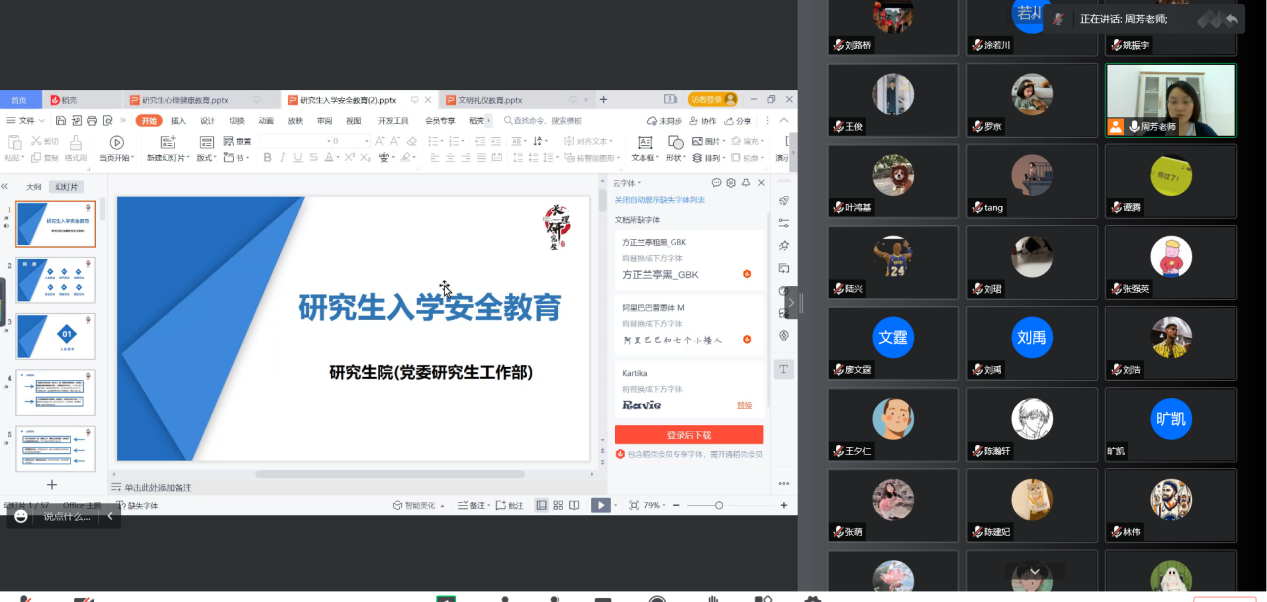Toggle normal view in status bar

(x=542, y=505)
